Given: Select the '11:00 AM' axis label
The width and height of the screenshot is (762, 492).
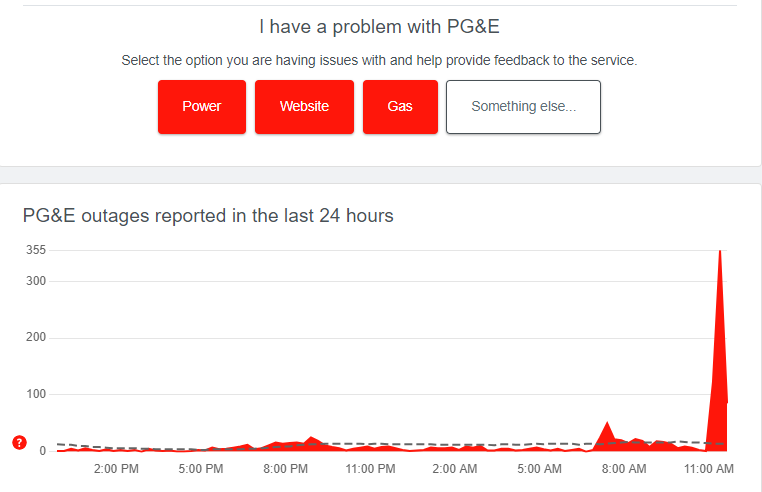Looking at the screenshot, I should click(x=709, y=469).
